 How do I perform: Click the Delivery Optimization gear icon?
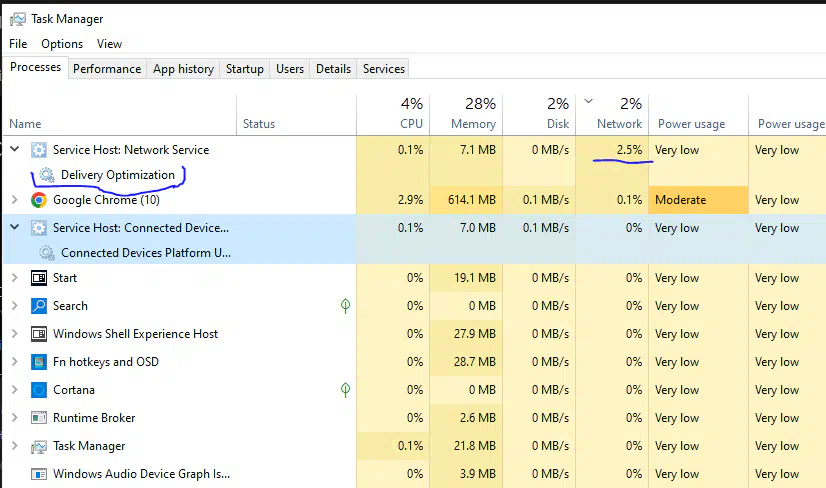point(47,175)
